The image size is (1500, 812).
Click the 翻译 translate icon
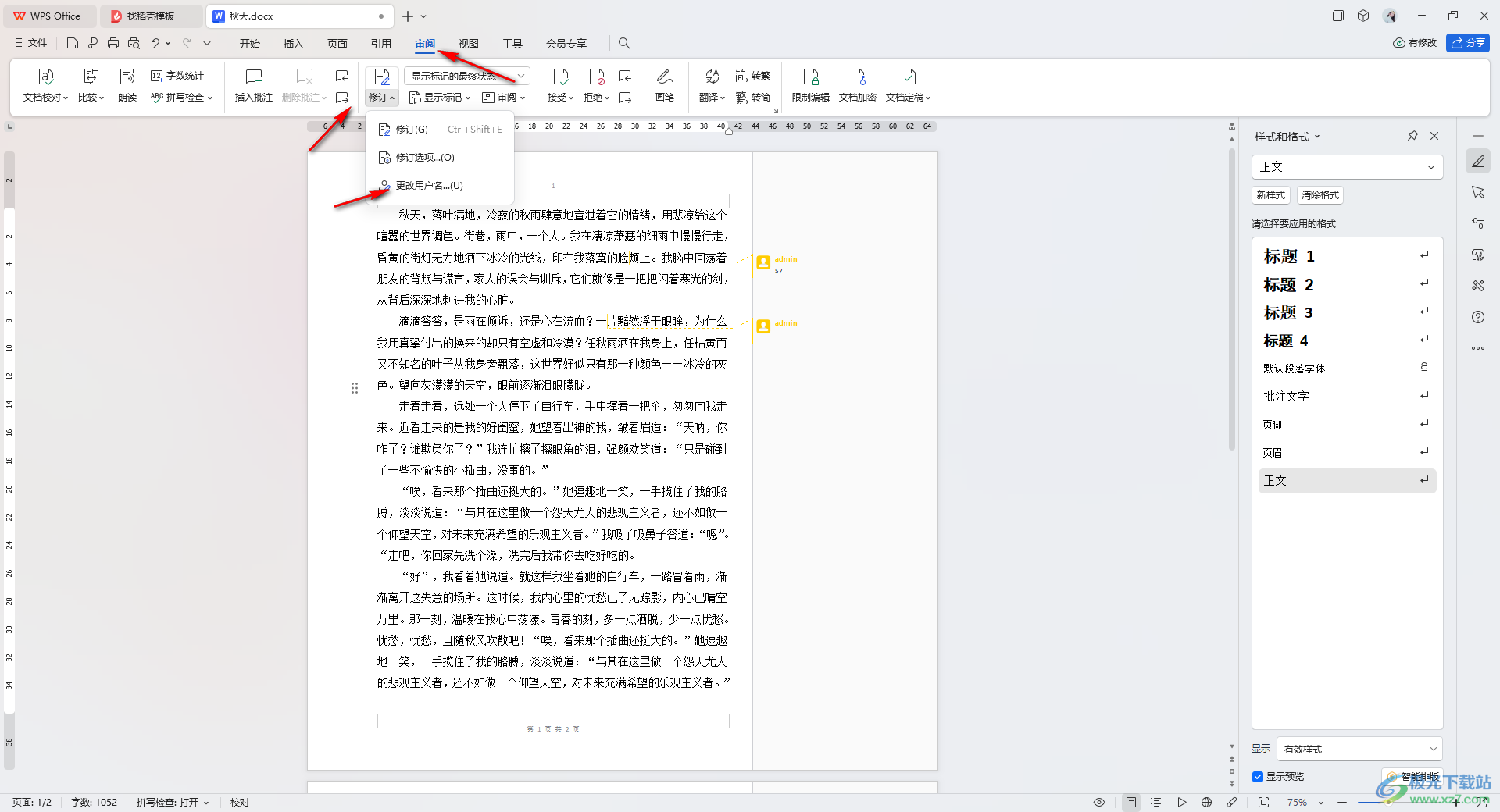712,77
